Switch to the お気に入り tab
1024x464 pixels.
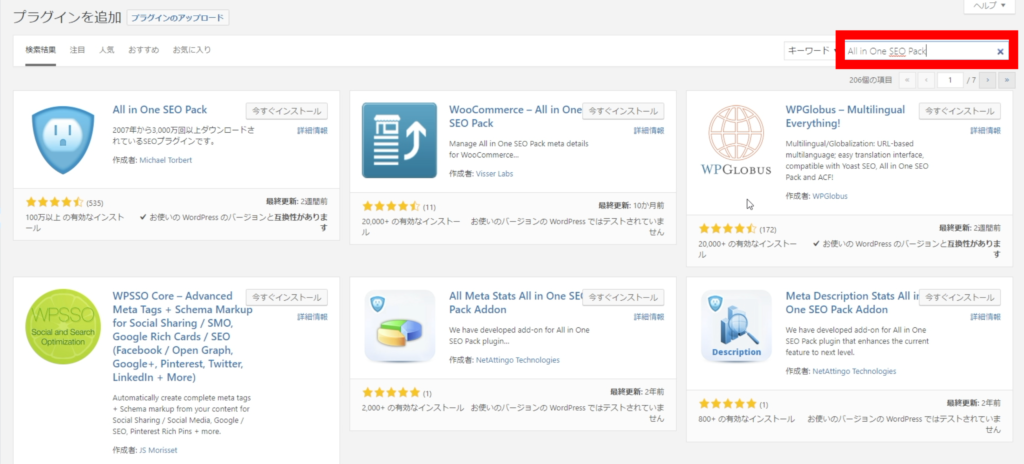click(192, 50)
